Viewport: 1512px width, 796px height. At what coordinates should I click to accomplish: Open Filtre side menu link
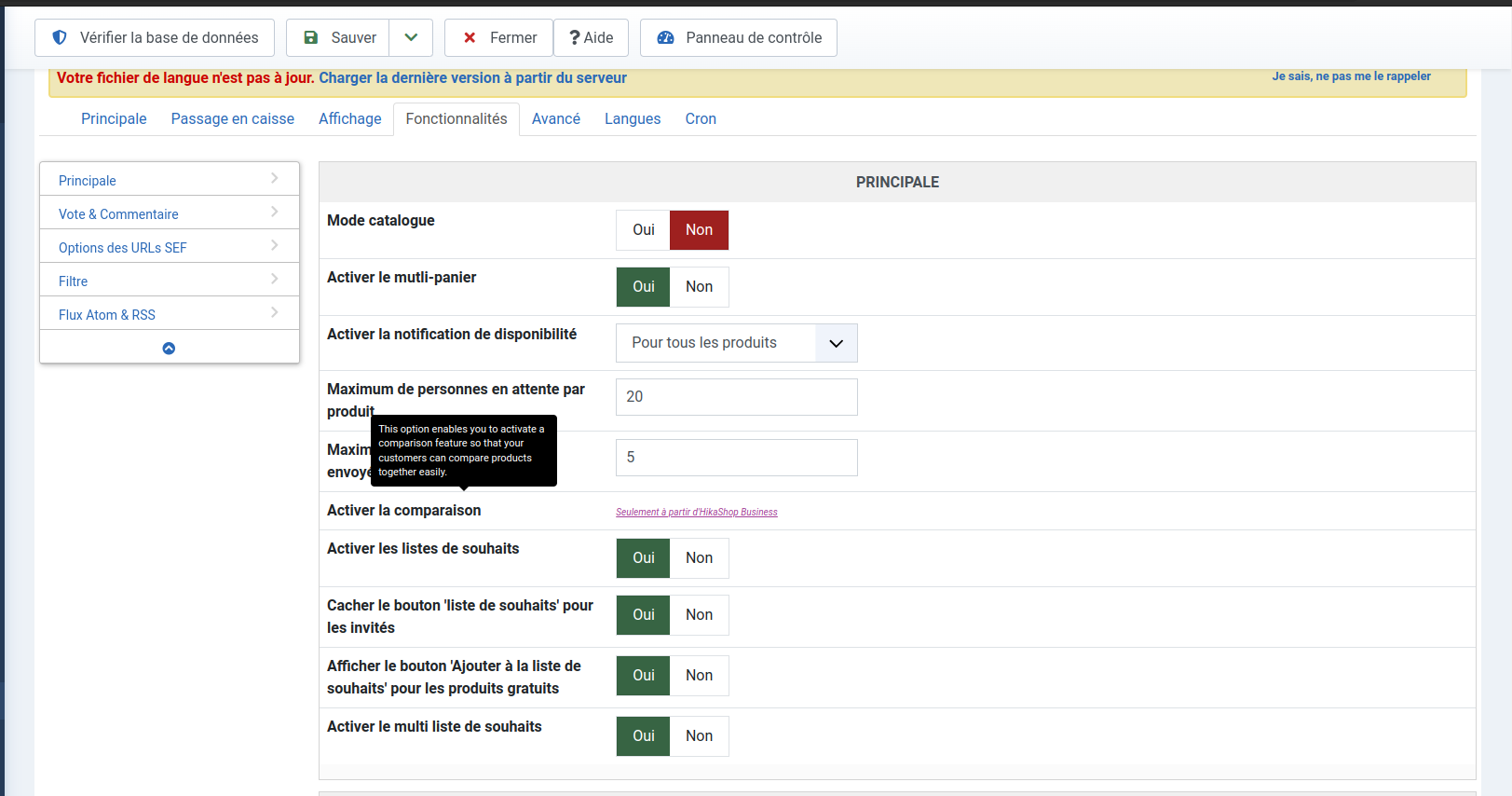(73, 281)
